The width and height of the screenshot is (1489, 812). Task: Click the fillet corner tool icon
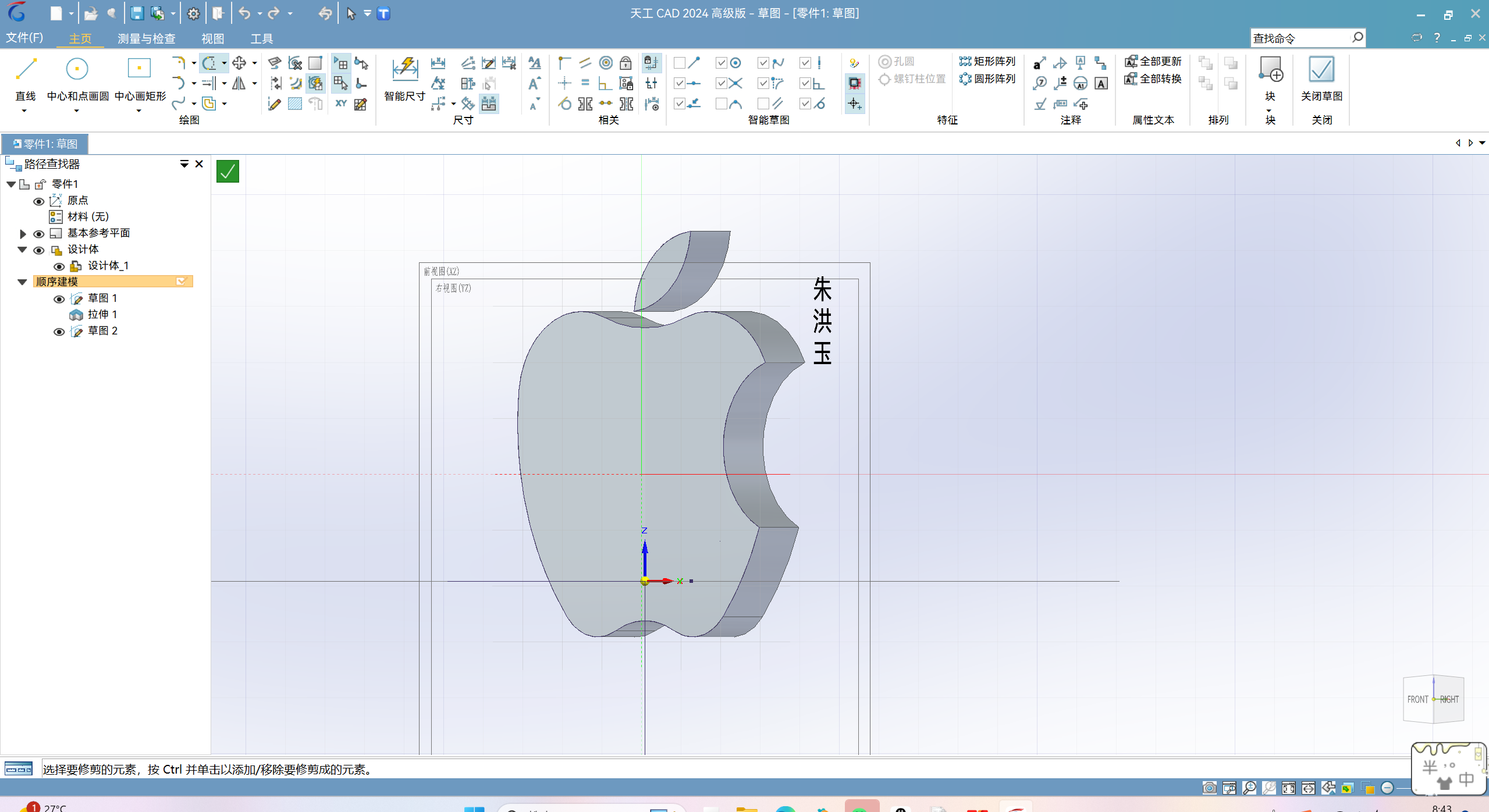(178, 63)
